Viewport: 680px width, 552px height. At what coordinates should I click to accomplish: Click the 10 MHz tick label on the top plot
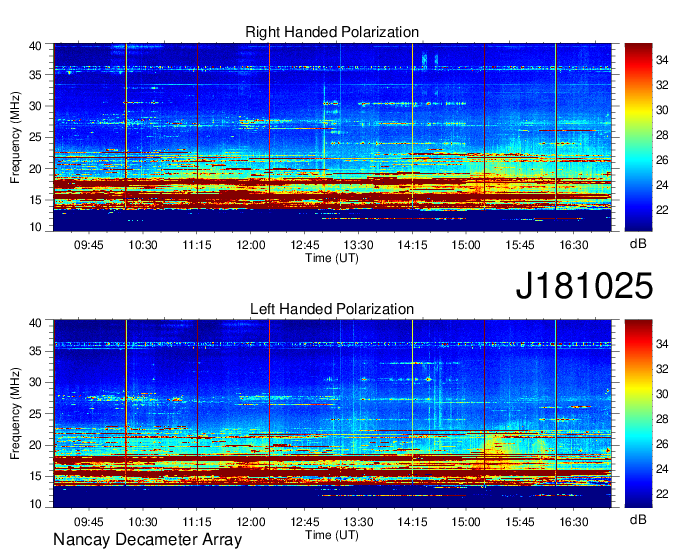(x=35, y=227)
